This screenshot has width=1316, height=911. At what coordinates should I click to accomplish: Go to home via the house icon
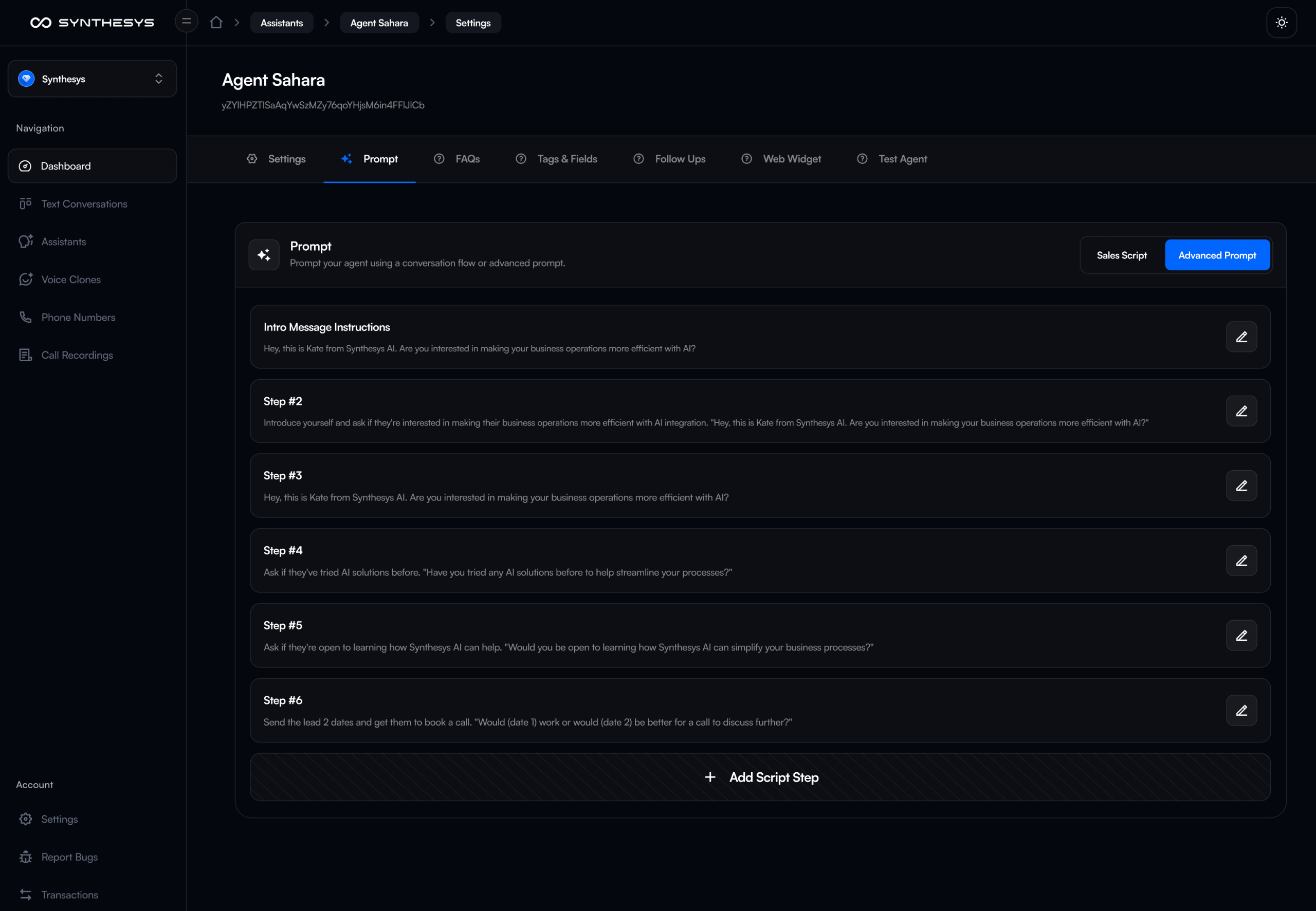tap(216, 22)
